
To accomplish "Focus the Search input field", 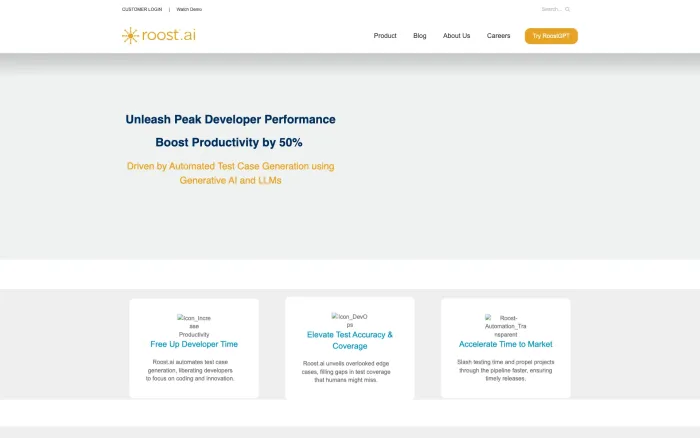I will click(x=551, y=9).
